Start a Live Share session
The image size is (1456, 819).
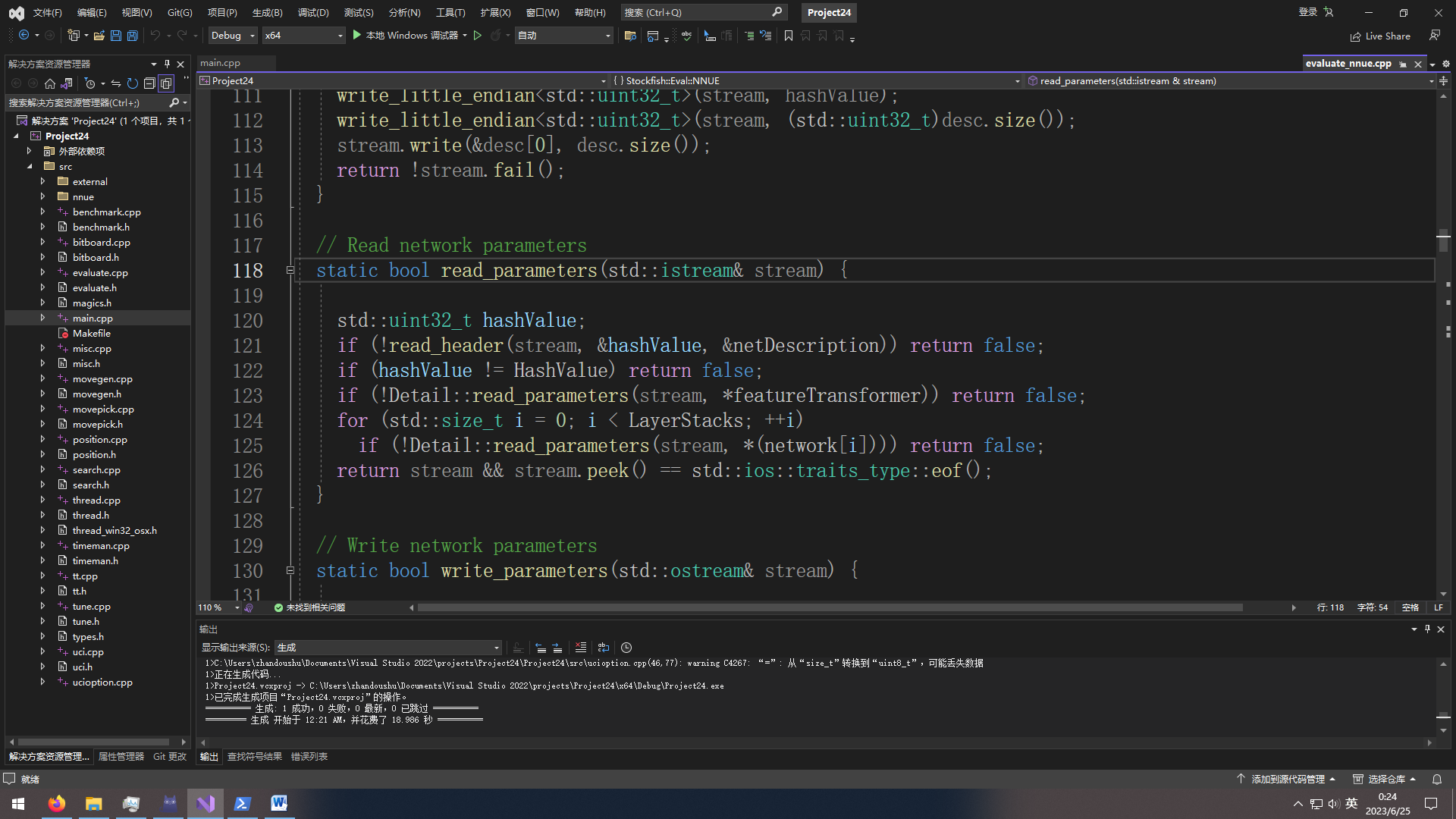coord(1380,36)
